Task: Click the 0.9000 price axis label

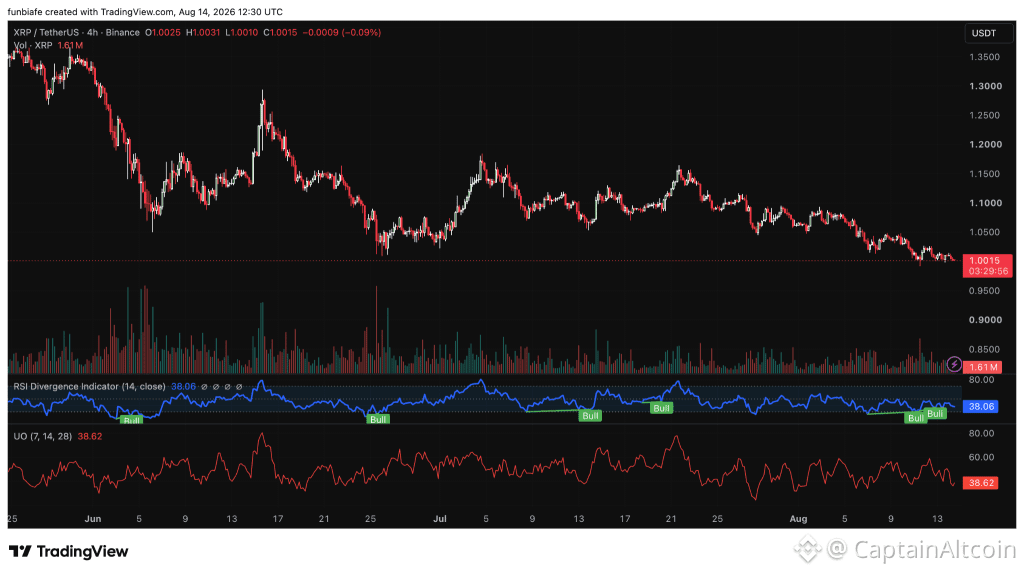Action: click(985, 320)
